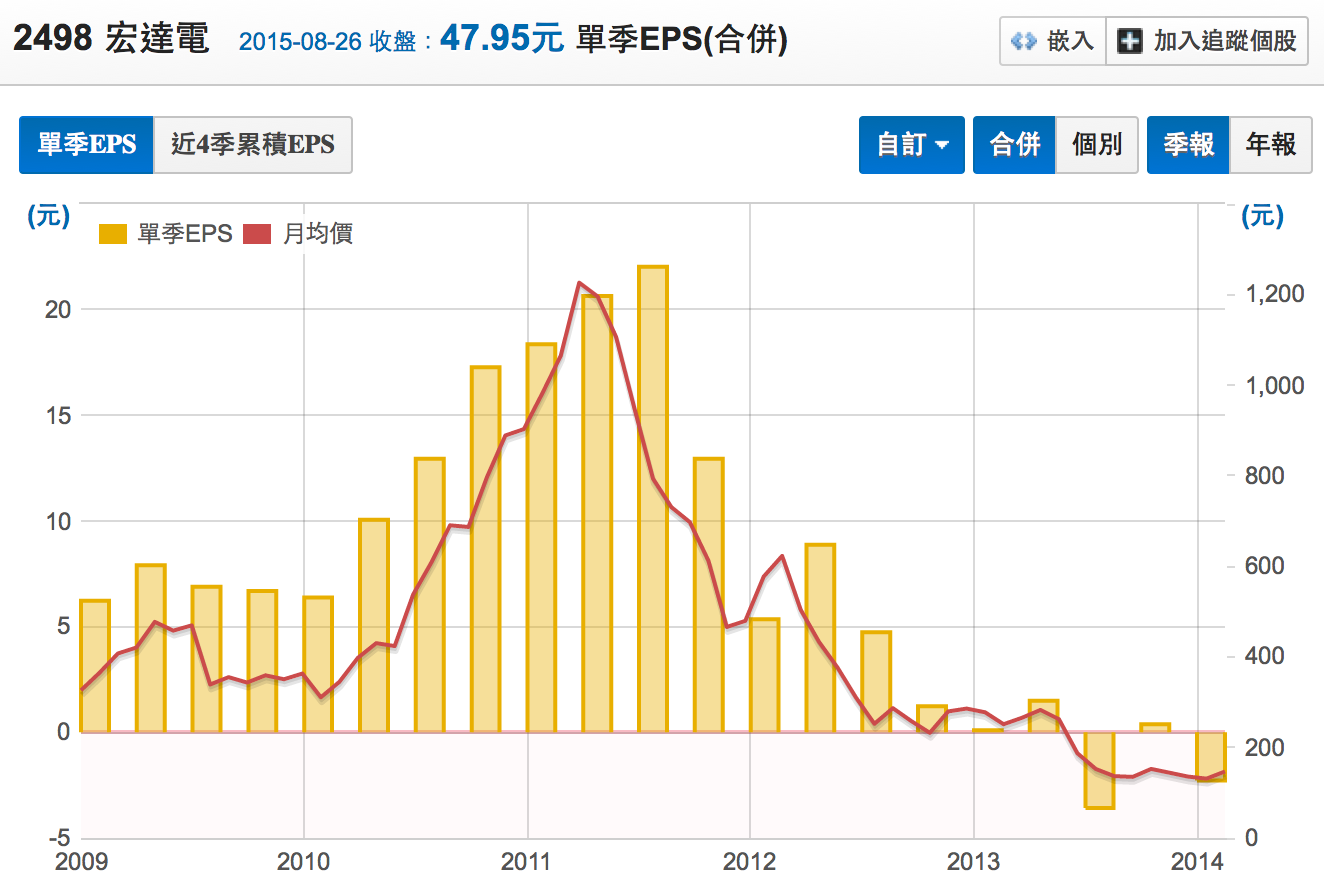
Task: Select the 單季EPS tab
Action: (x=86, y=145)
